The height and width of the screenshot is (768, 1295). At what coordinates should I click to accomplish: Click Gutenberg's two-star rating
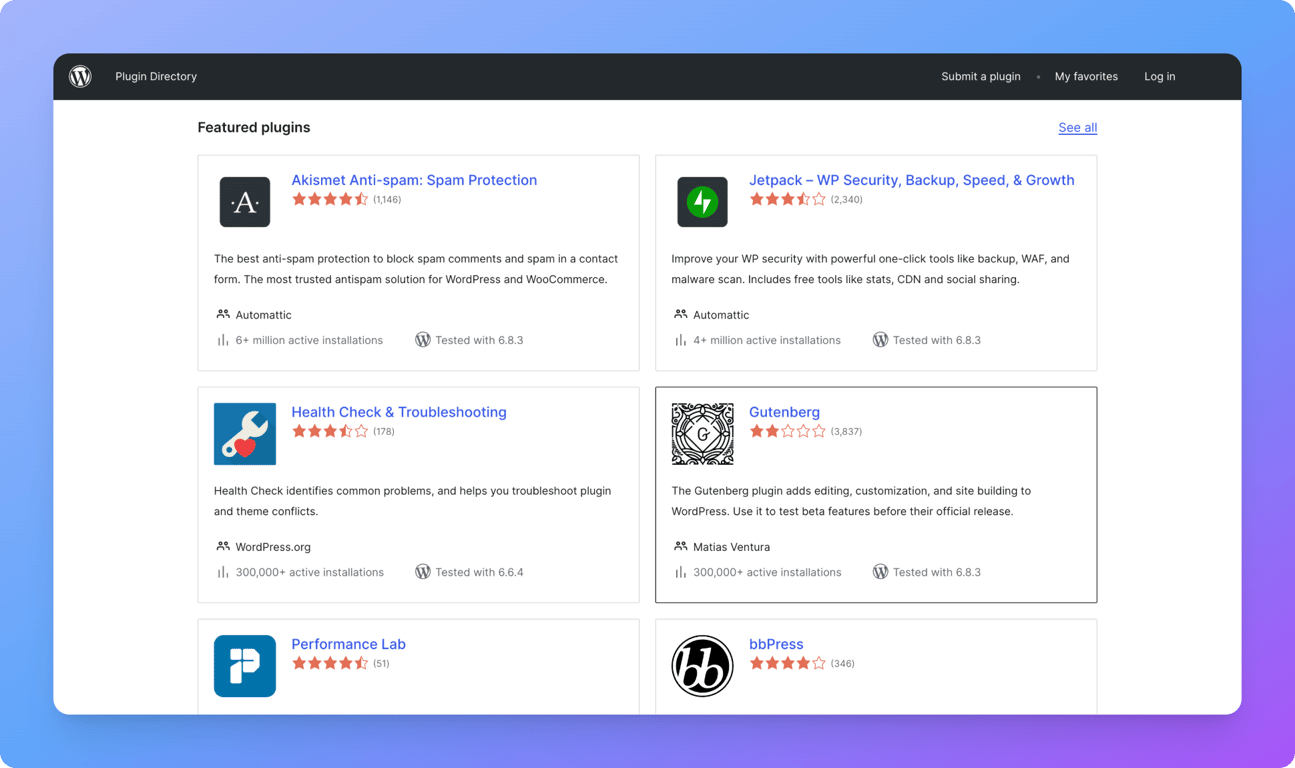pos(788,432)
